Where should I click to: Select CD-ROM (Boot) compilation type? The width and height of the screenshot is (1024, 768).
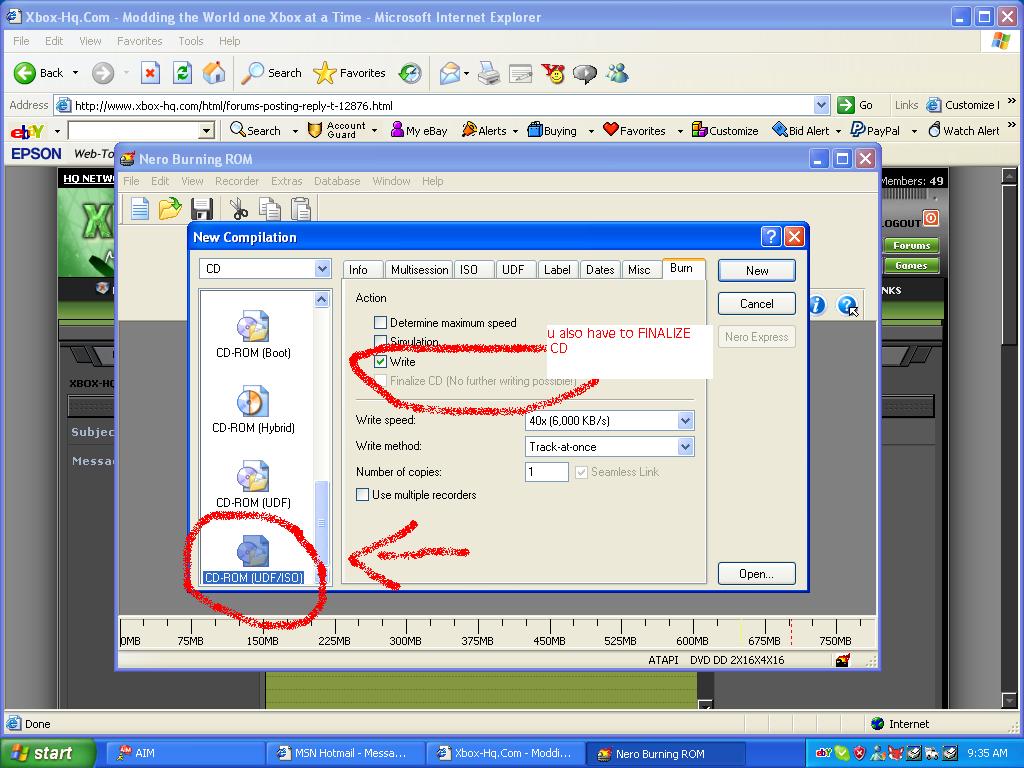pos(253,336)
